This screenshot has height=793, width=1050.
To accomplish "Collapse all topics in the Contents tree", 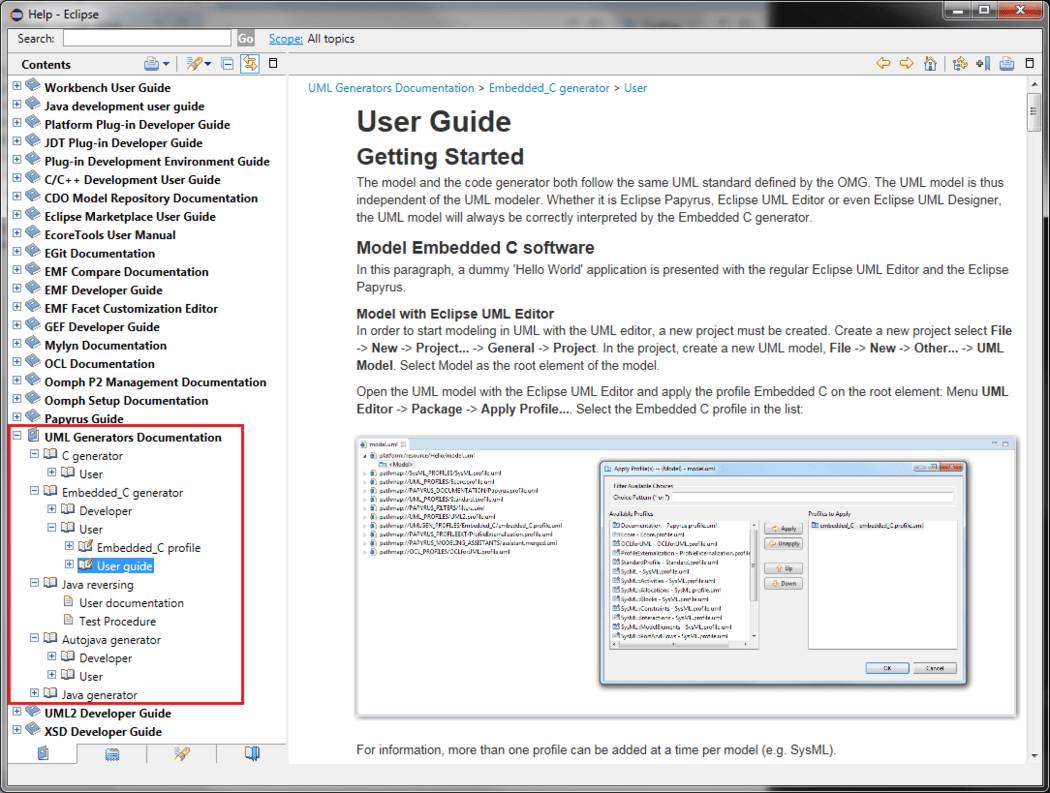I will (x=227, y=63).
